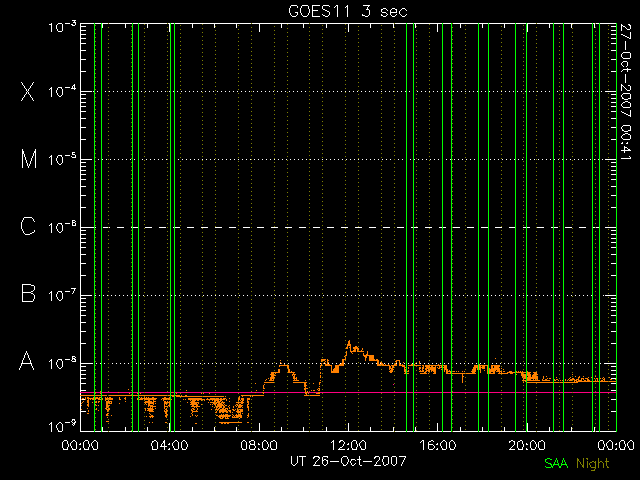Click the 20:00 x-axis time label

pos(527,444)
